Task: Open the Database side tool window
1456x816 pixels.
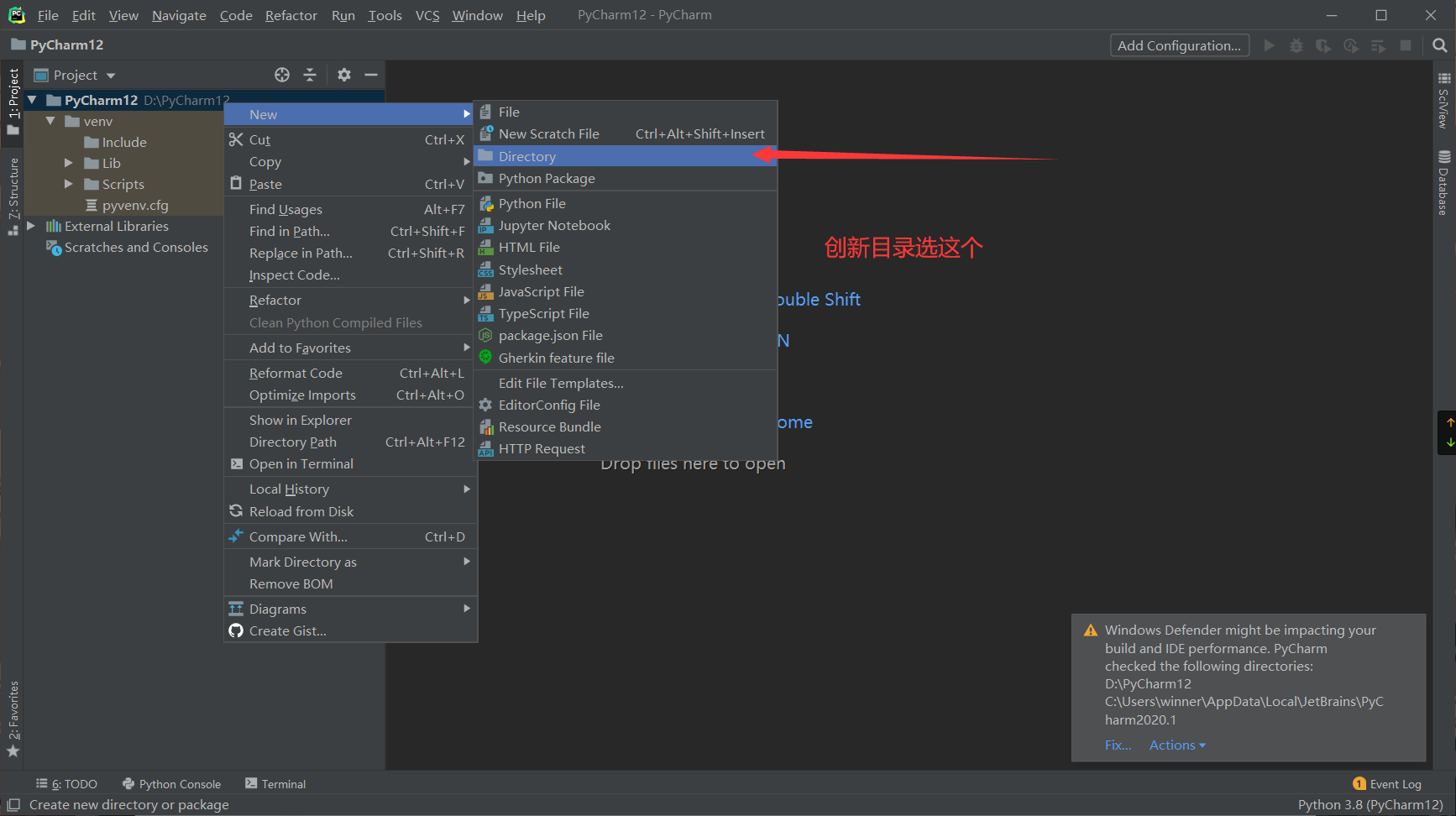Action: point(1444,182)
